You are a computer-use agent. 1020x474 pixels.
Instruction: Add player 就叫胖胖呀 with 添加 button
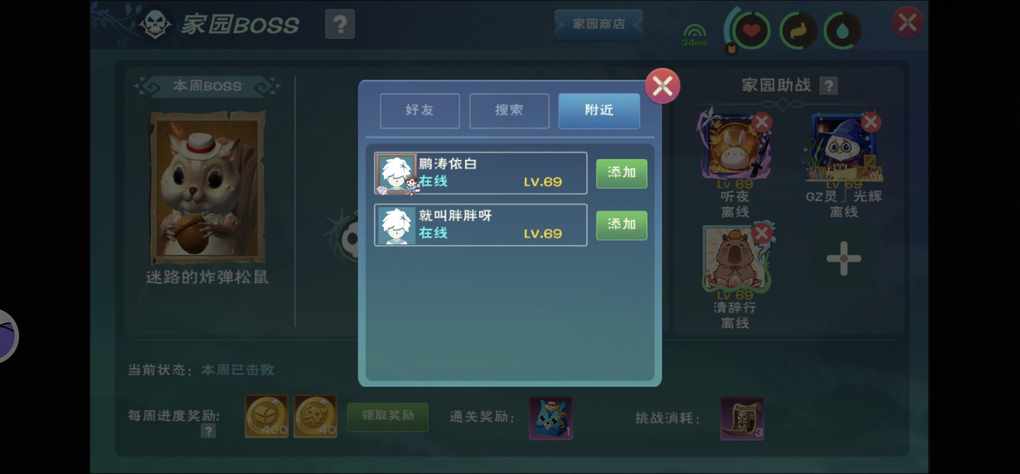coord(622,225)
